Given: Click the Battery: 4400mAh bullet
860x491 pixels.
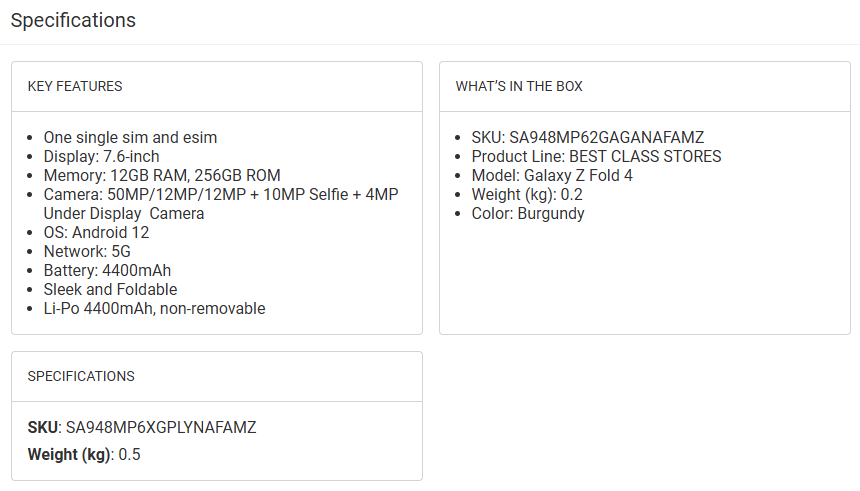Looking at the screenshot, I should [107, 270].
